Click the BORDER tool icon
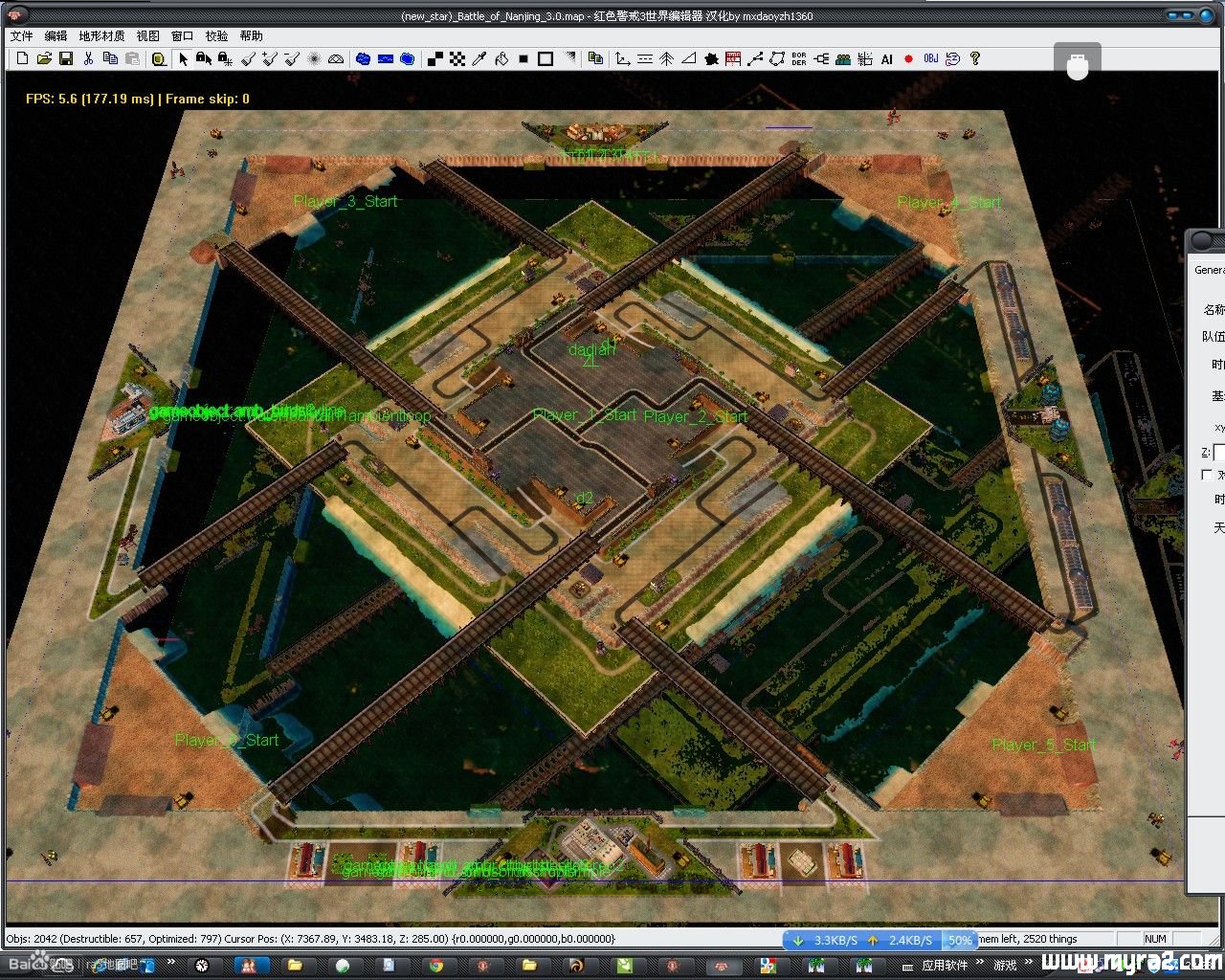 tap(799, 59)
